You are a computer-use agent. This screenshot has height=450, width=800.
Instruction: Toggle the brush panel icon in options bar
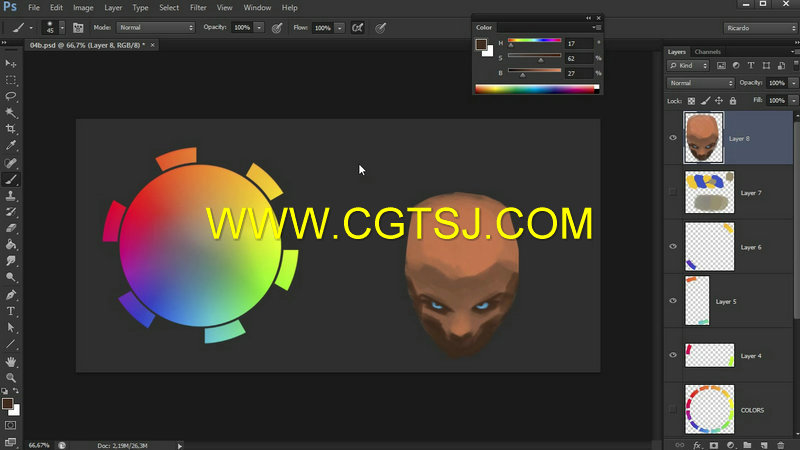point(78,28)
